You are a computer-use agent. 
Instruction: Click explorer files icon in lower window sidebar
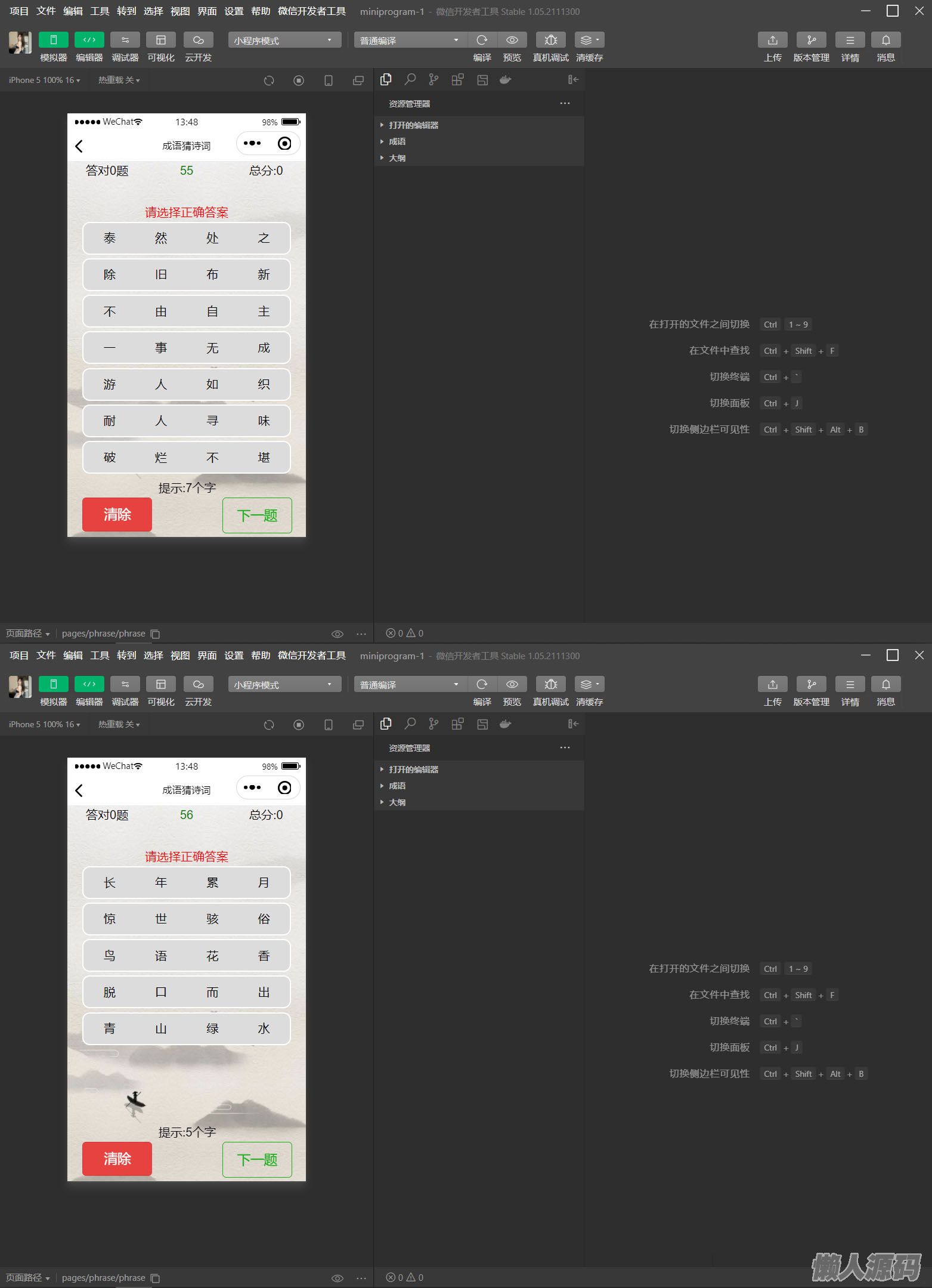386,724
